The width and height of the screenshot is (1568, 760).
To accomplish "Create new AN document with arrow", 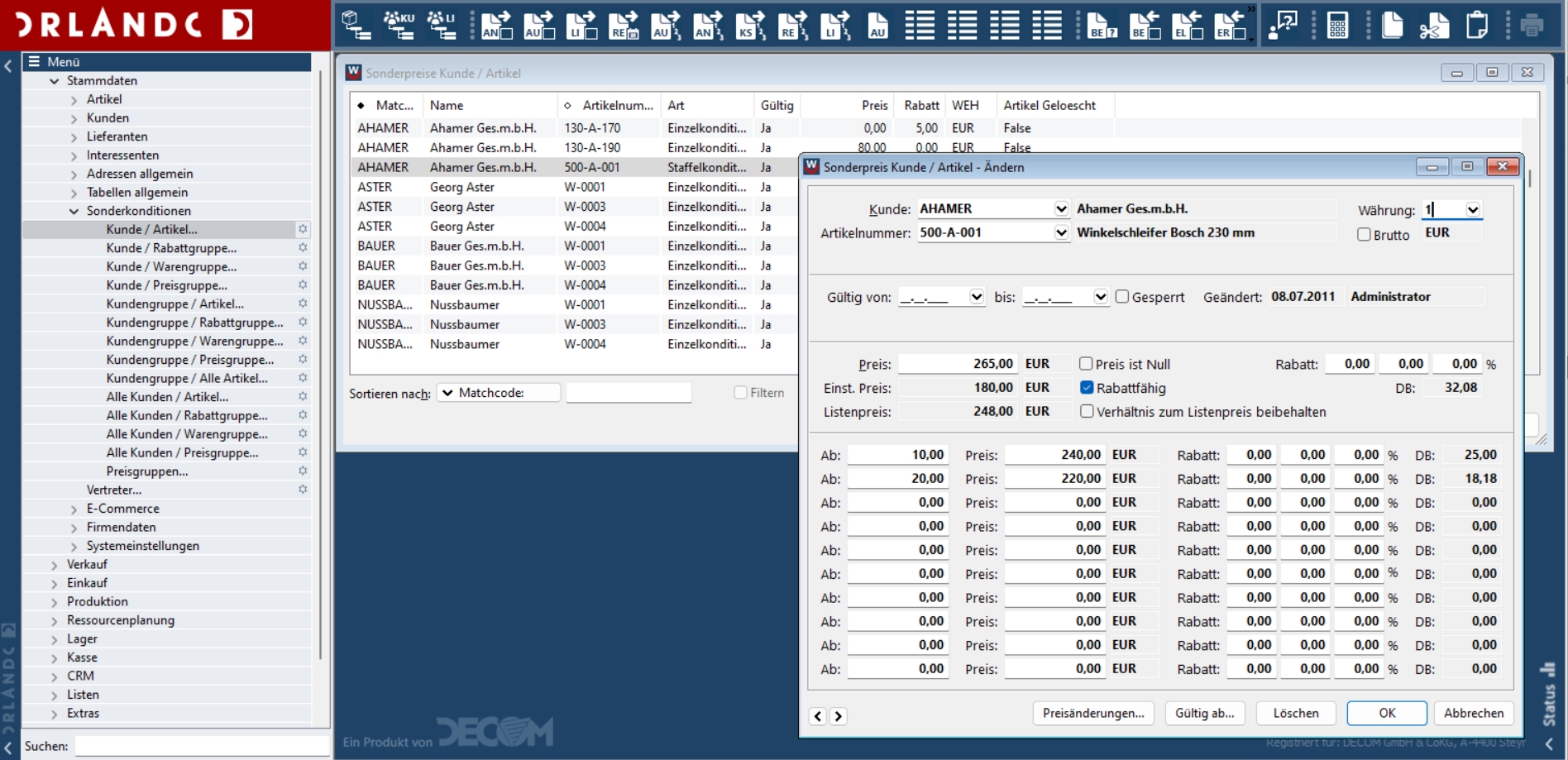I will [496, 25].
